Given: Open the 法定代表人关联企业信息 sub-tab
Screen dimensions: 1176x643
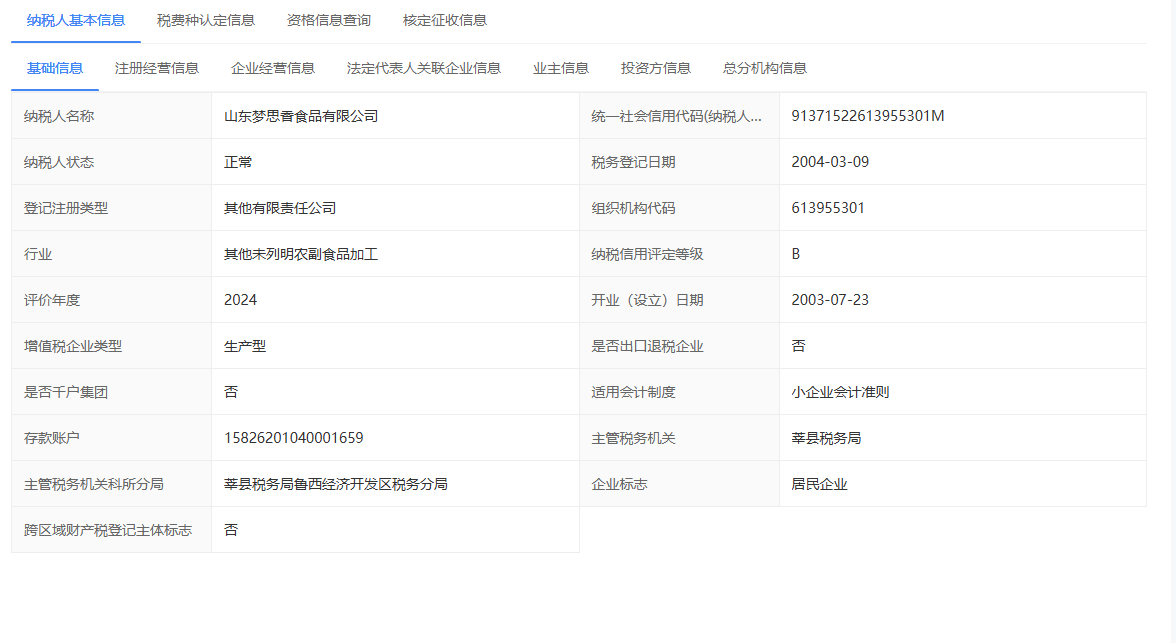Looking at the screenshot, I should tap(424, 68).
